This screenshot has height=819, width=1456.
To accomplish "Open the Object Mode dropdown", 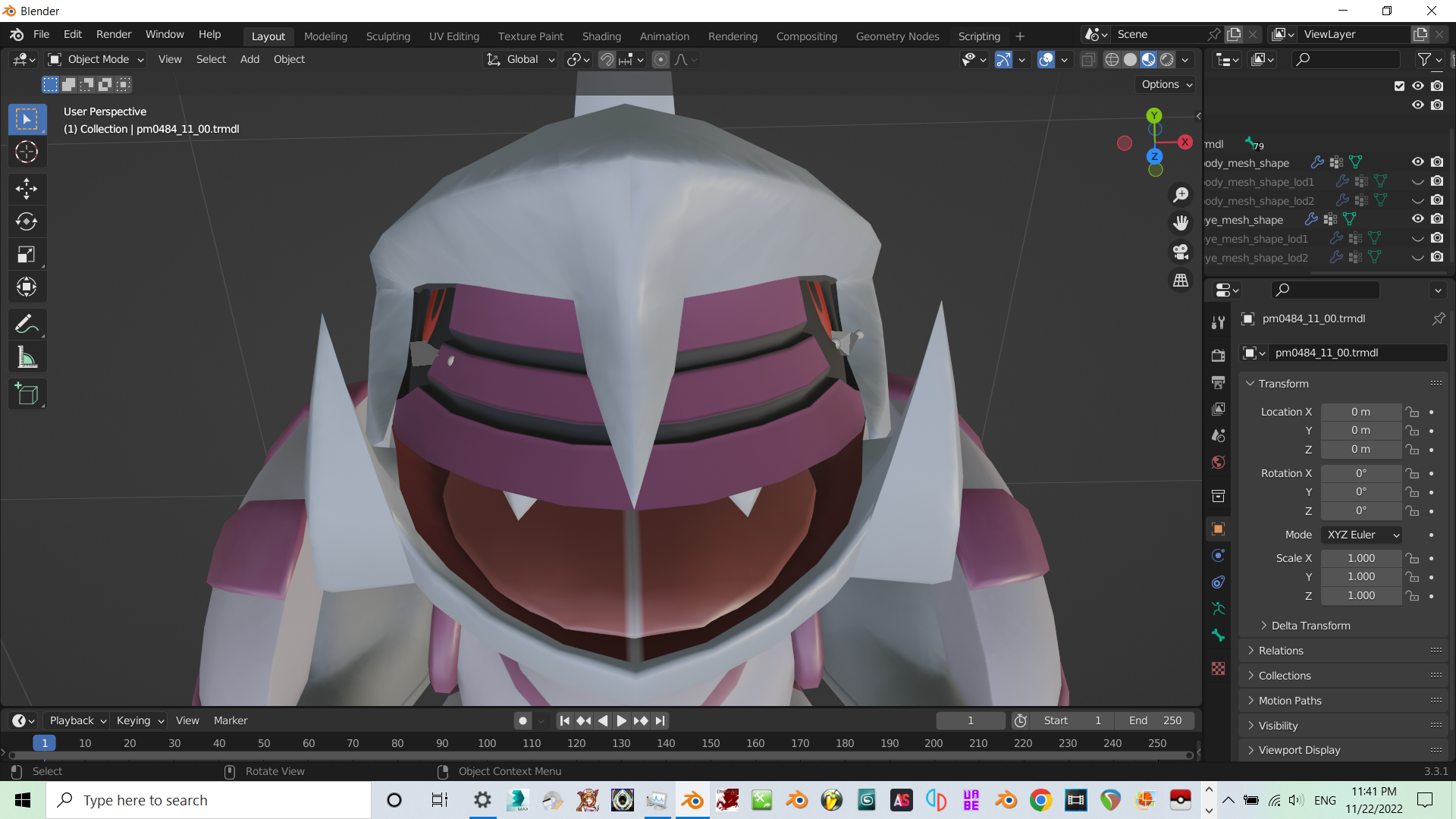I will tap(96, 59).
